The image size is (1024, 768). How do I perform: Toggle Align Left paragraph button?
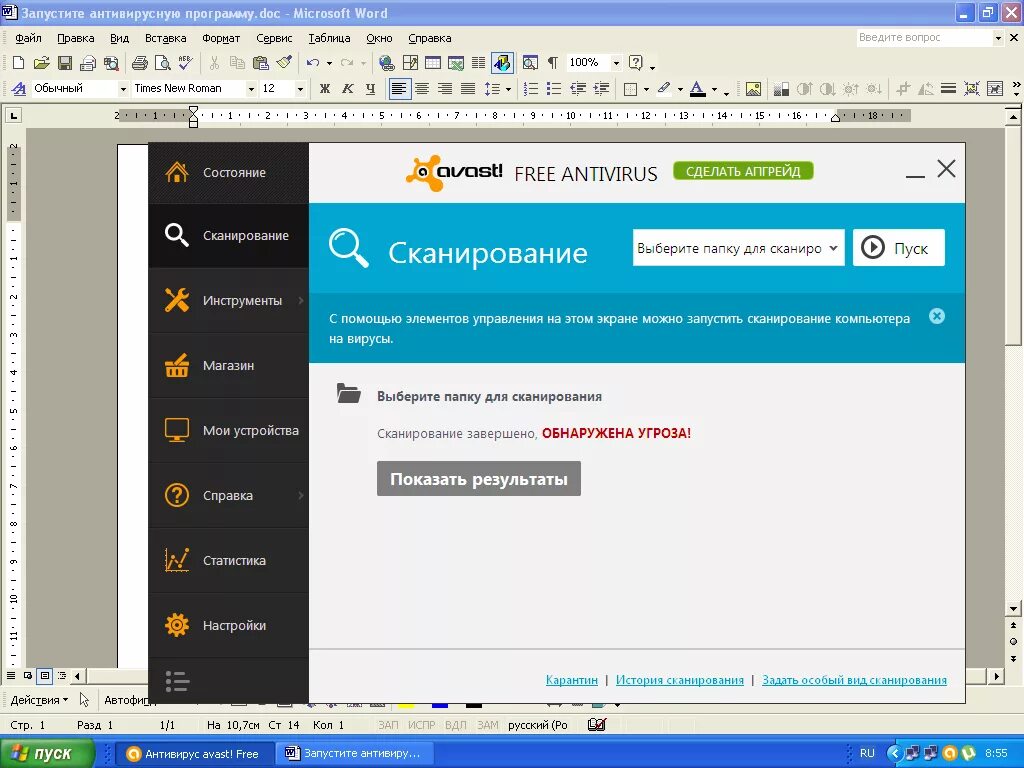[x=400, y=88]
